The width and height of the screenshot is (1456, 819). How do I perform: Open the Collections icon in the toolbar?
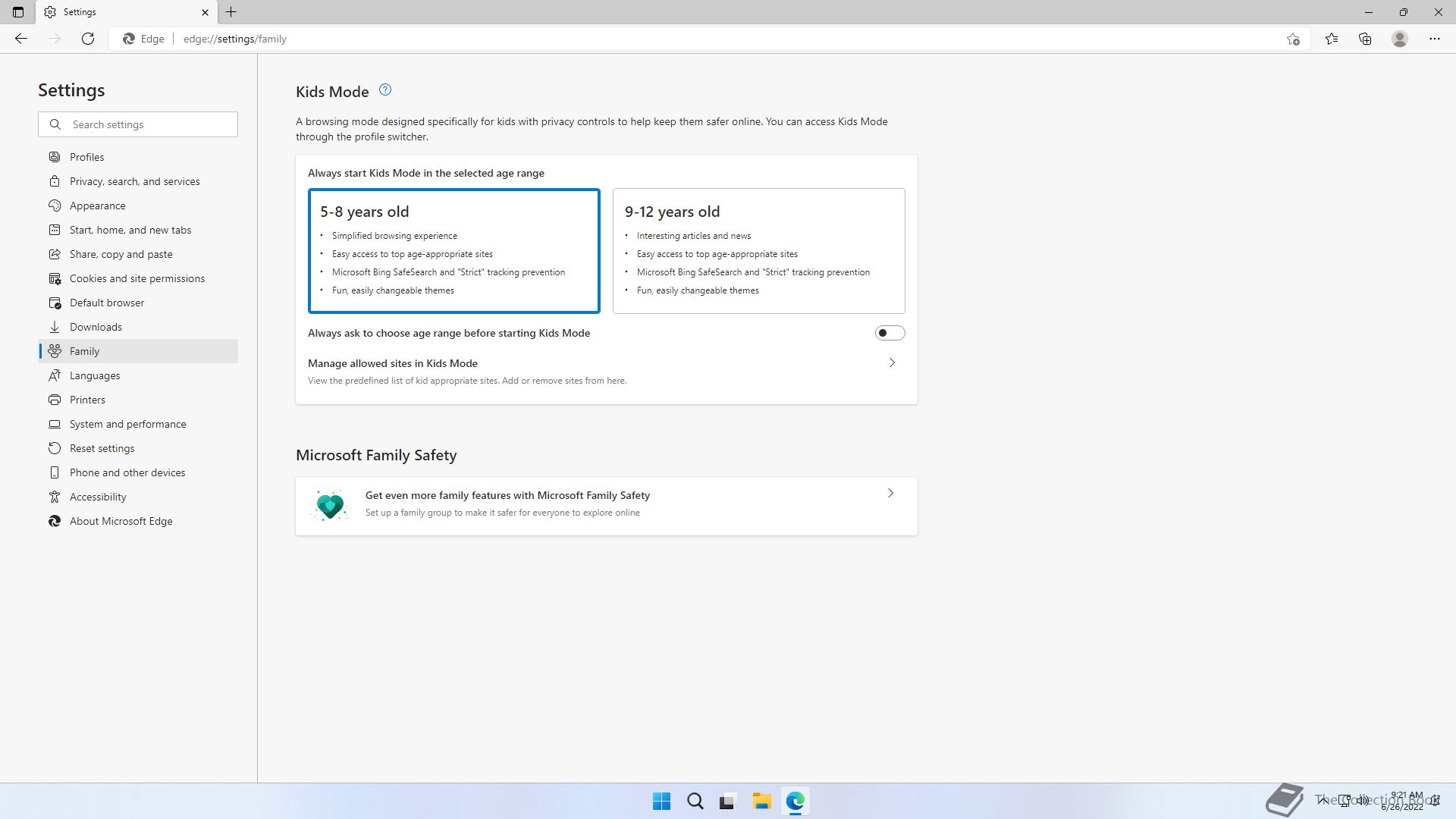pyautogui.click(x=1365, y=39)
